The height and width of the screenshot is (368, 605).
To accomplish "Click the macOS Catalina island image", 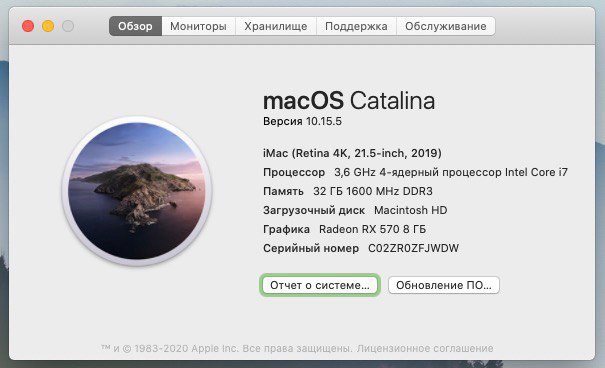I will (137, 191).
